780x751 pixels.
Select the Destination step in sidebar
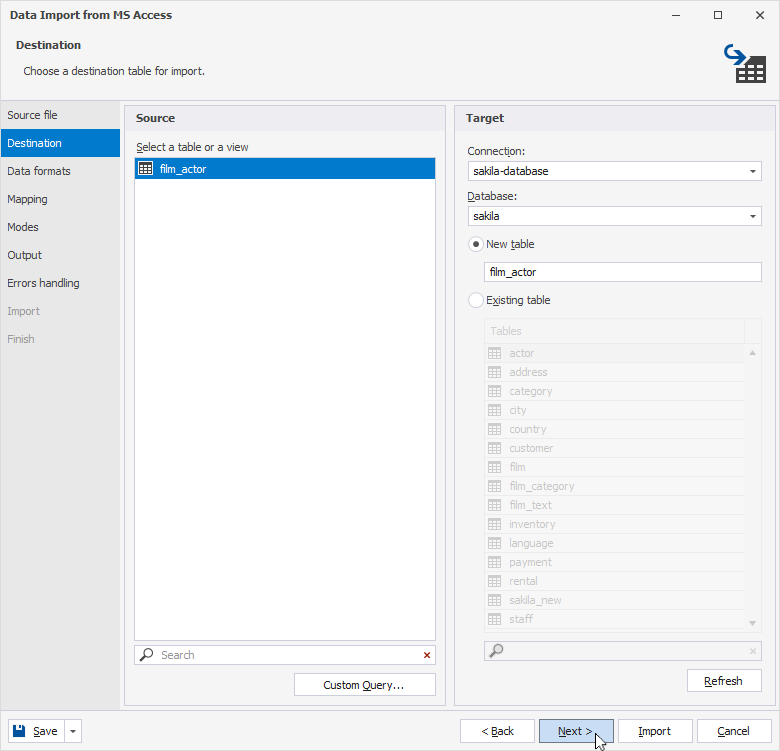pyautogui.click(x=60, y=143)
